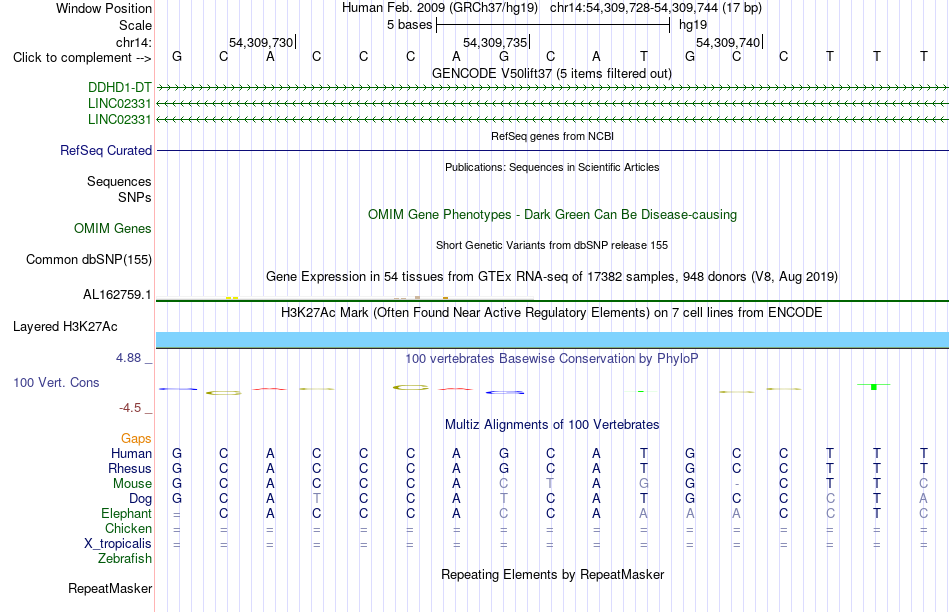Open the OMIM Genes track label
950x612 pixels.
(113, 228)
